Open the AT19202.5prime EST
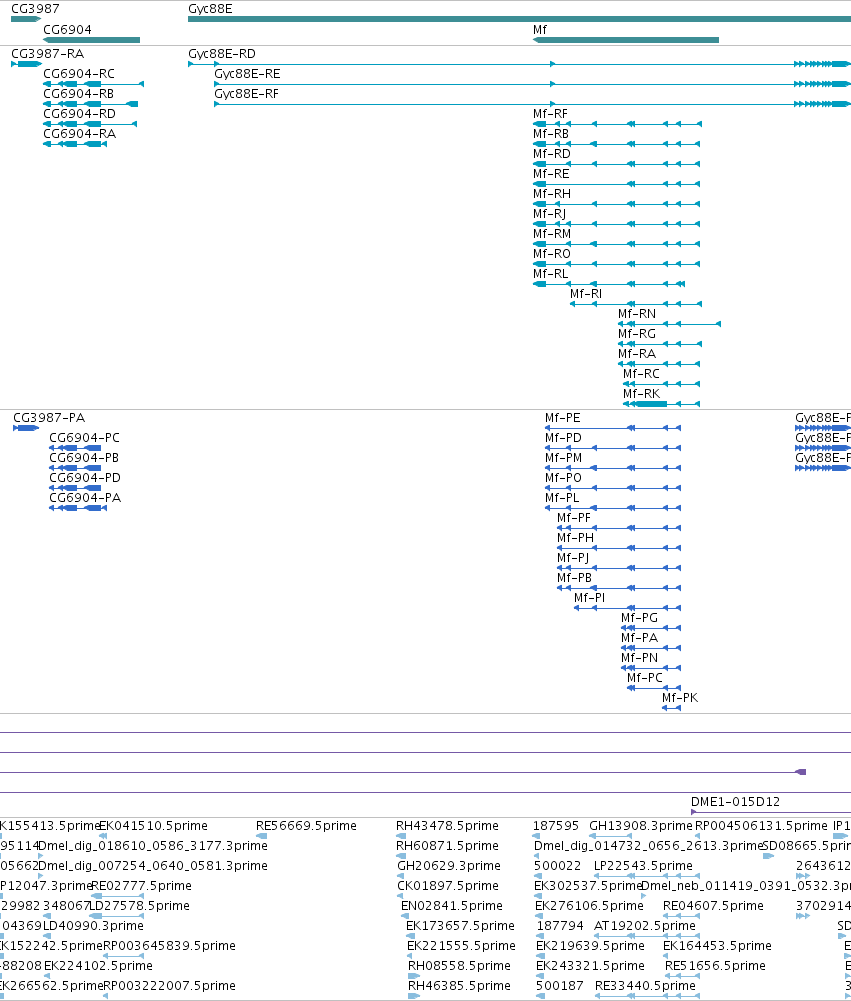Screen dimensions: 851x1001 647,936
